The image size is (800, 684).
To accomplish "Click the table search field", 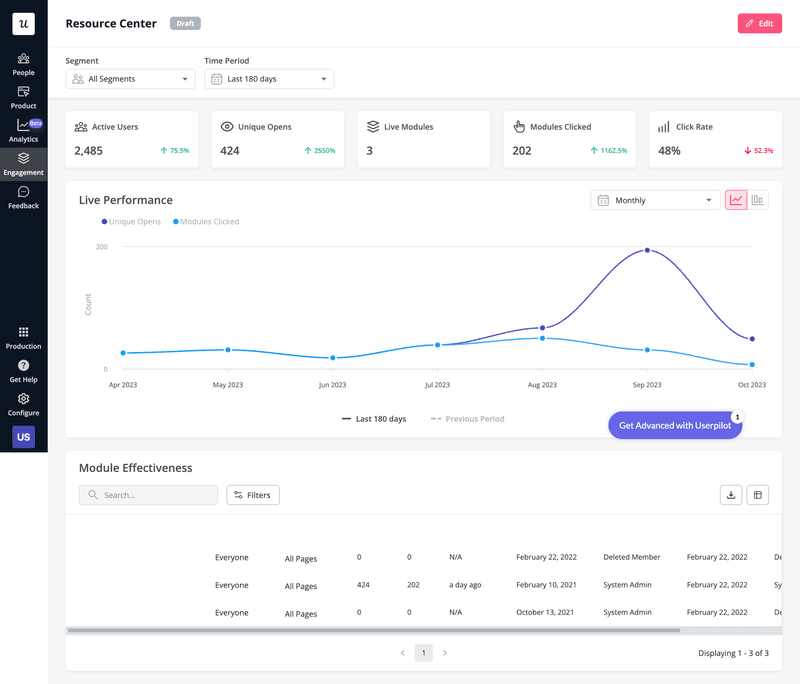I will click(147, 494).
